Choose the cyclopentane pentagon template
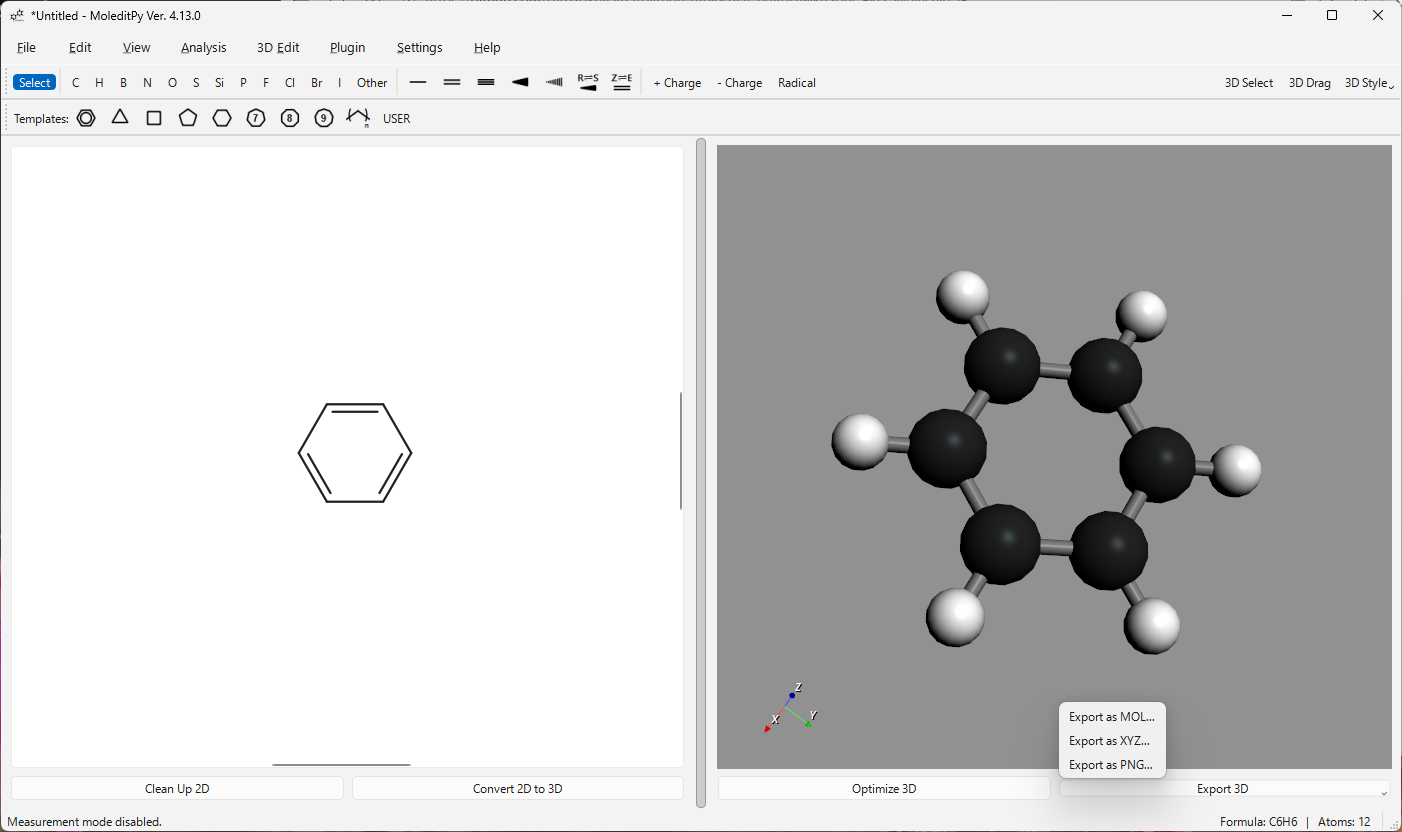This screenshot has width=1402, height=832. click(188, 118)
